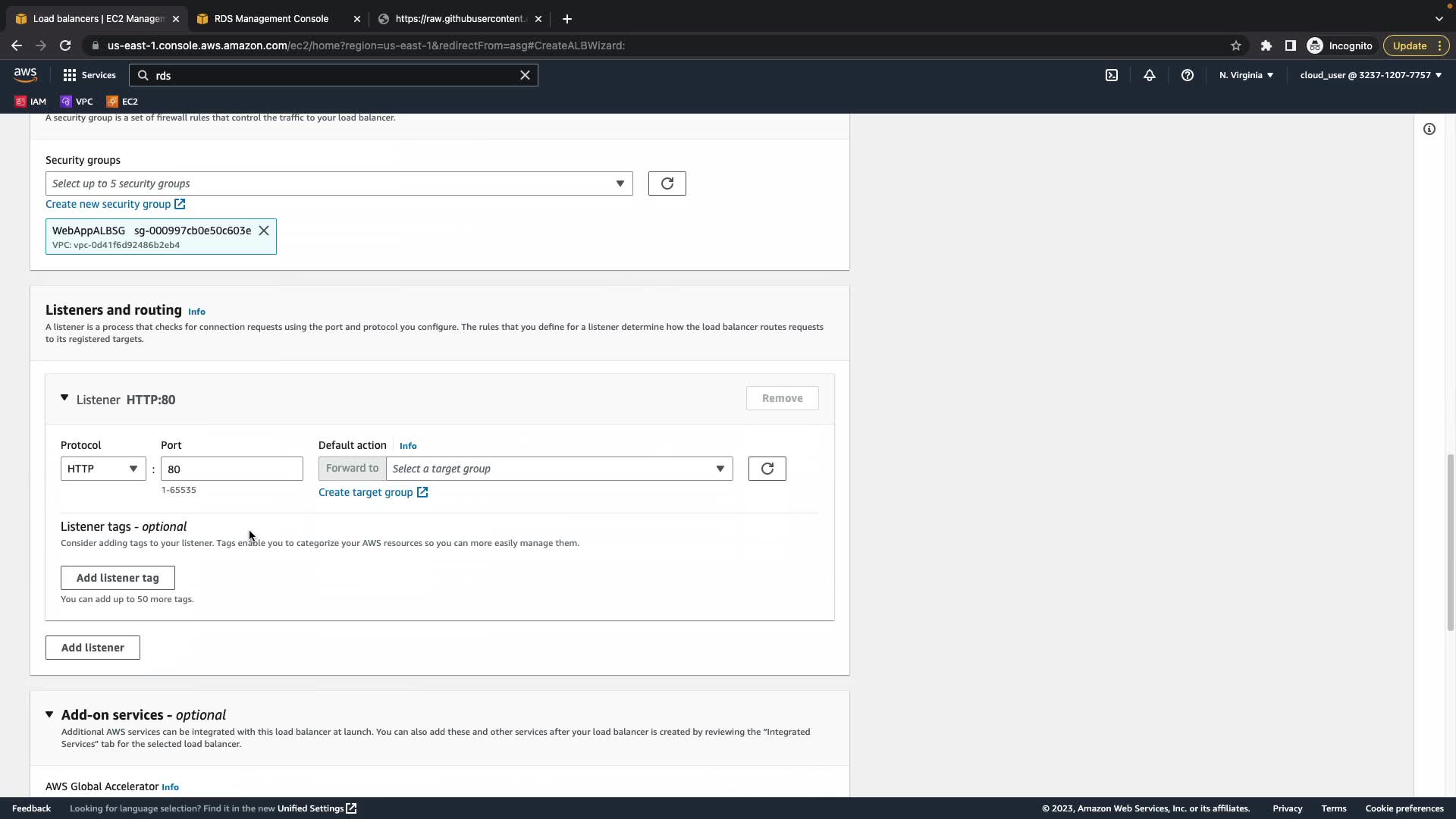Open the Select a target group dropdown
The image size is (1456, 819).
[x=559, y=469]
